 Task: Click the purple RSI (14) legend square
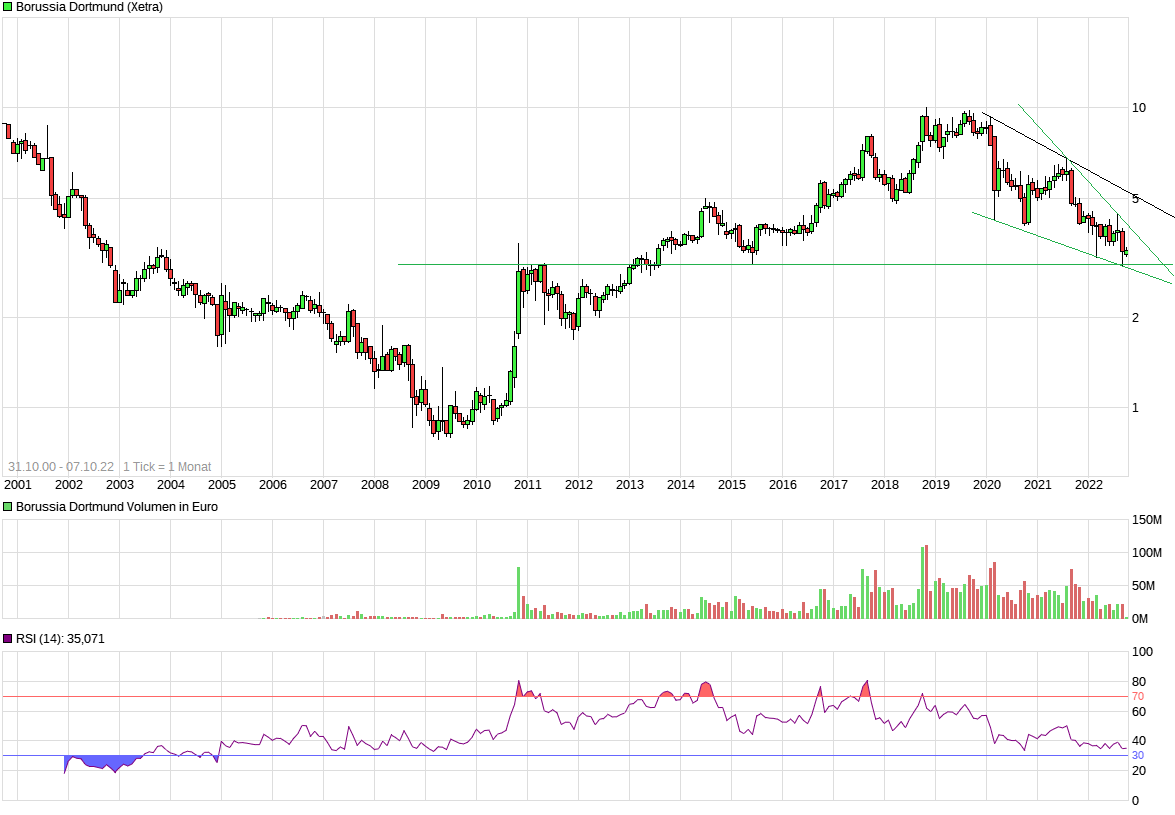coord(8,638)
